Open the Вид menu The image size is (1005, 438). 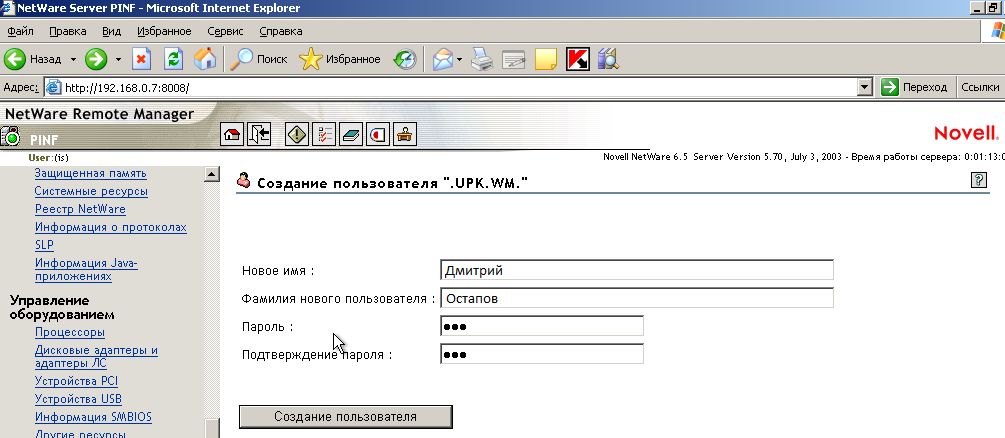point(112,31)
